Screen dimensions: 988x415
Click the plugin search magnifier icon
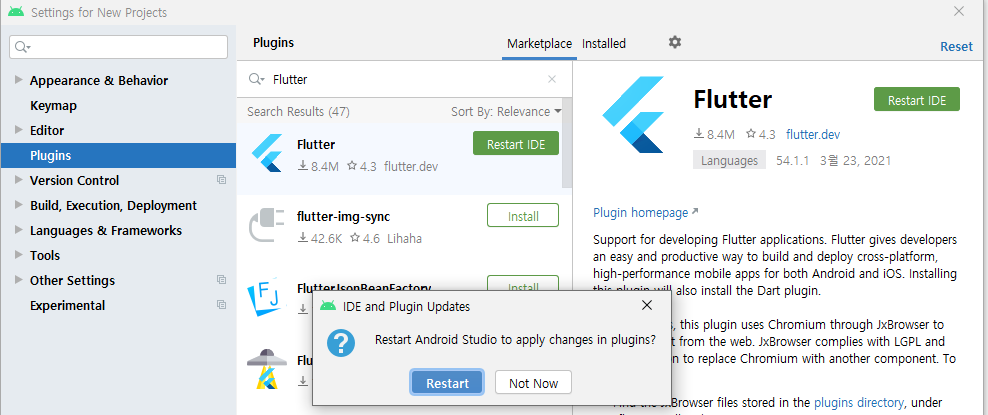pyautogui.click(x=256, y=79)
